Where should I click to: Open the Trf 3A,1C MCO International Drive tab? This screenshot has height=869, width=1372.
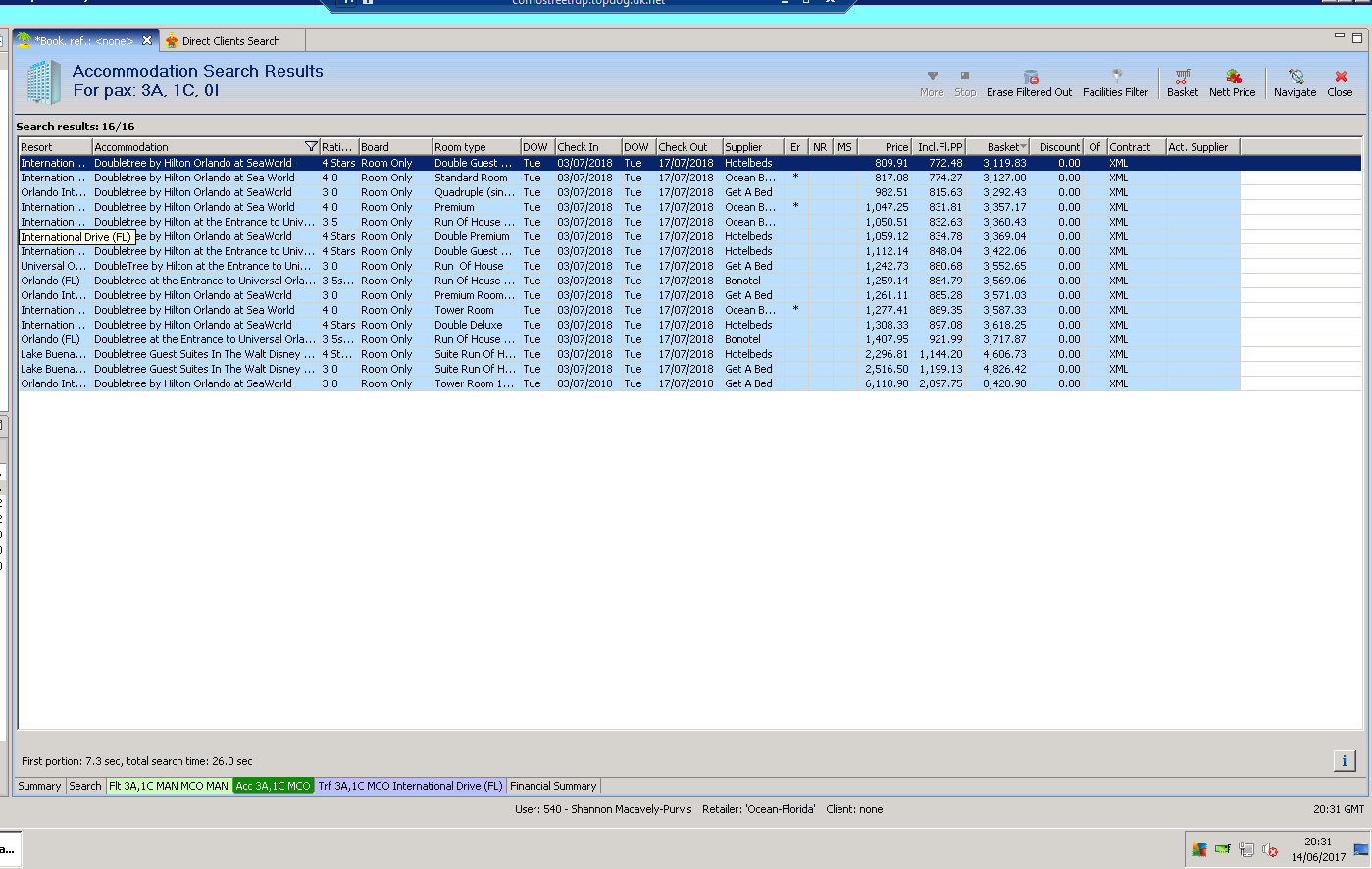(409, 786)
